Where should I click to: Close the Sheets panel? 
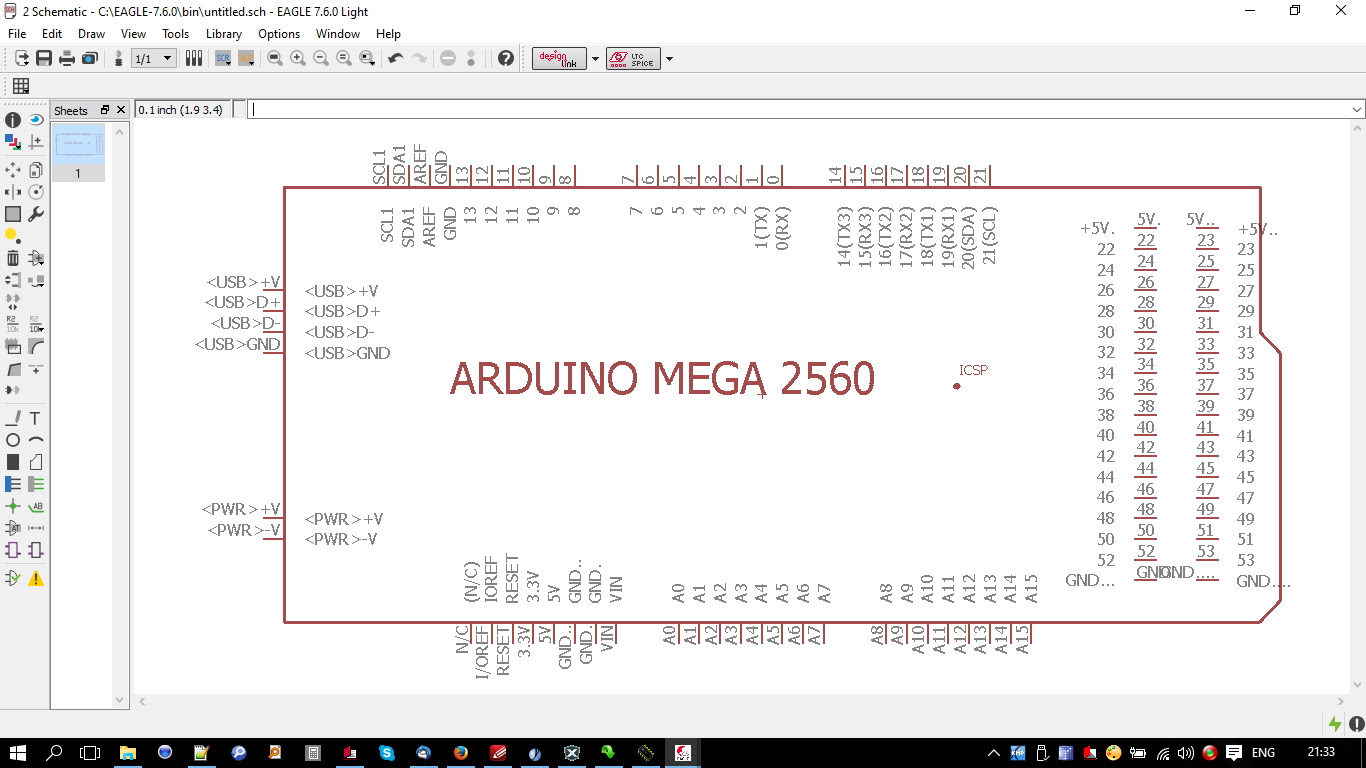click(x=121, y=110)
